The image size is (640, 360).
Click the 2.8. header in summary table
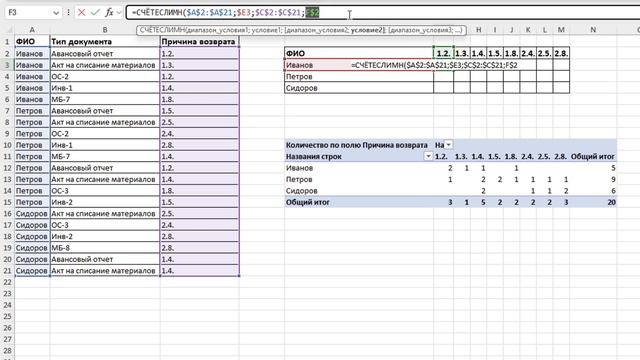pos(561,53)
